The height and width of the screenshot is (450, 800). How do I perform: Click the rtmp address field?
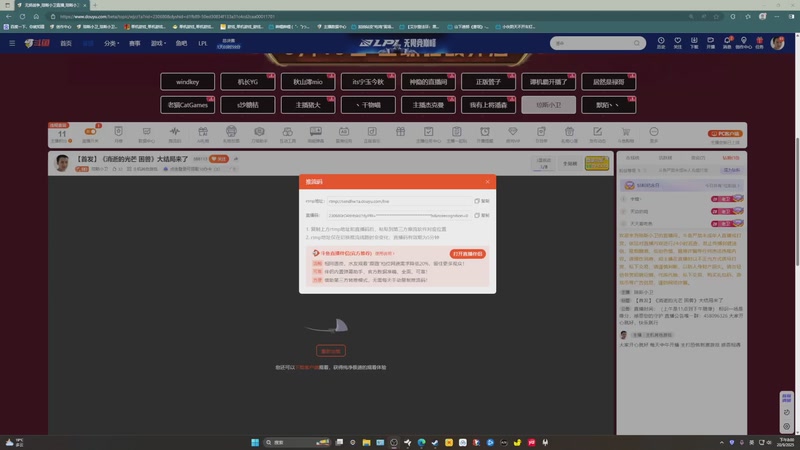pyautogui.click(x=399, y=201)
